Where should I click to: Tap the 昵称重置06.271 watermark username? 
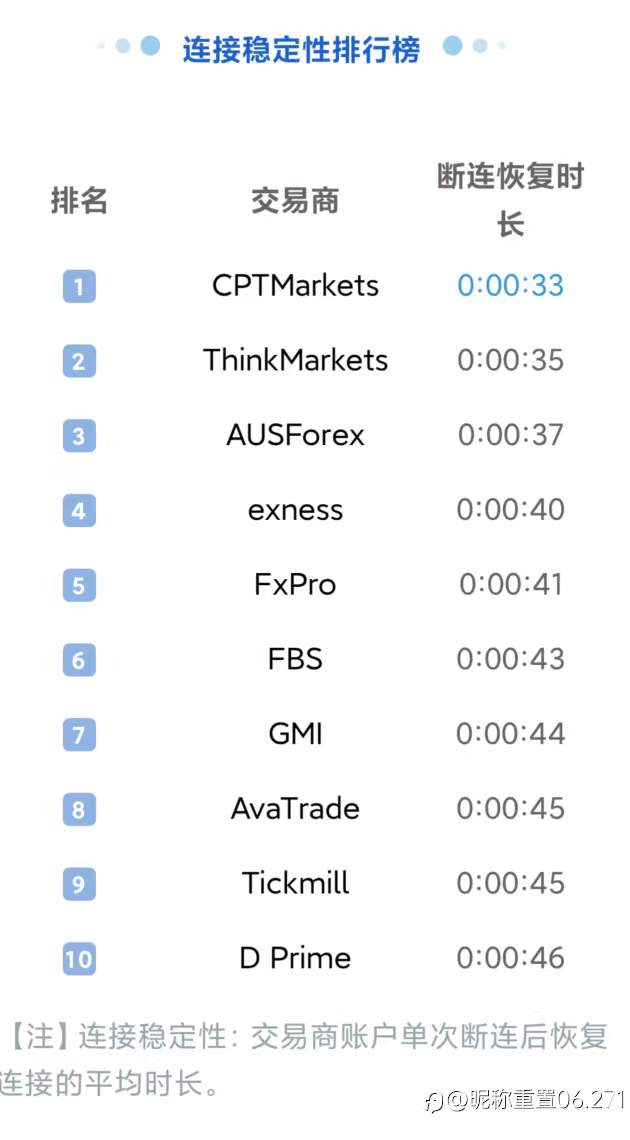[536, 1100]
